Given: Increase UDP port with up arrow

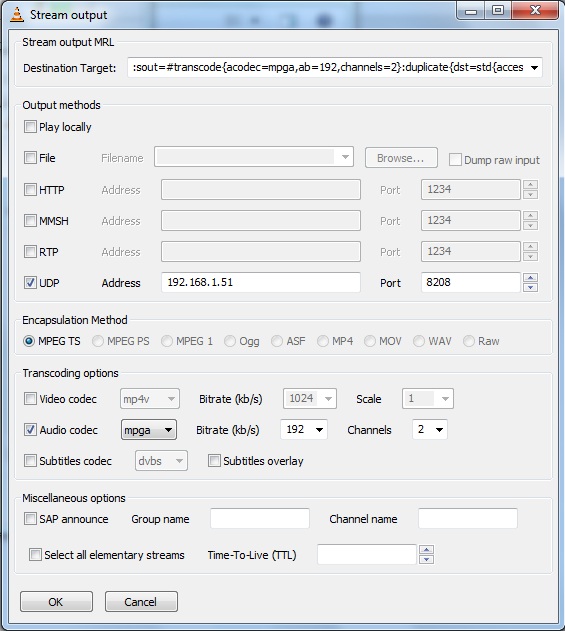Looking at the screenshot, I should [530, 277].
